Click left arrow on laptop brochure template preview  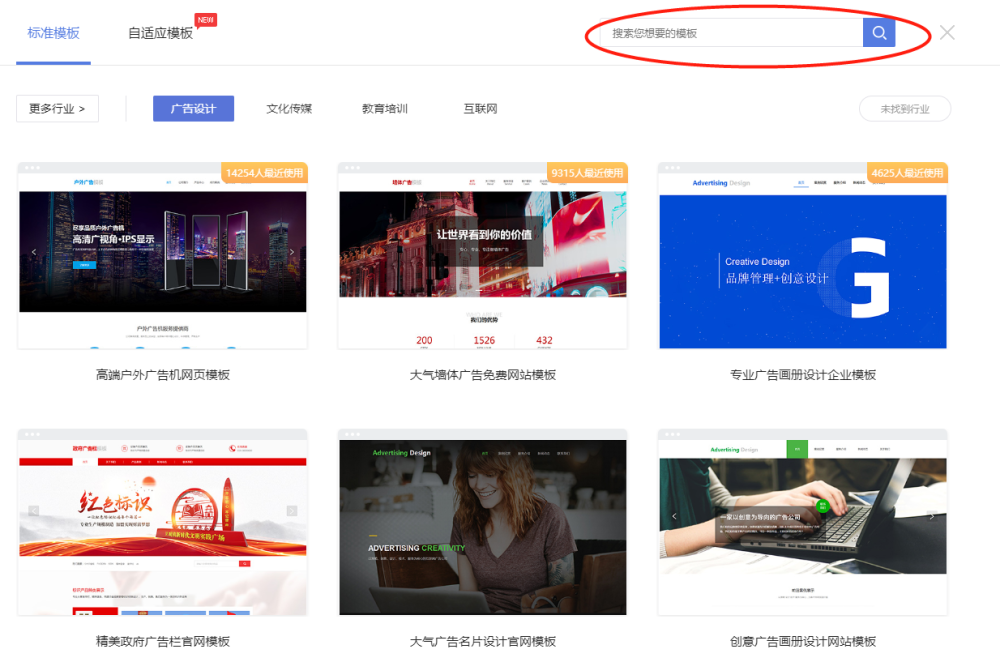(674, 516)
